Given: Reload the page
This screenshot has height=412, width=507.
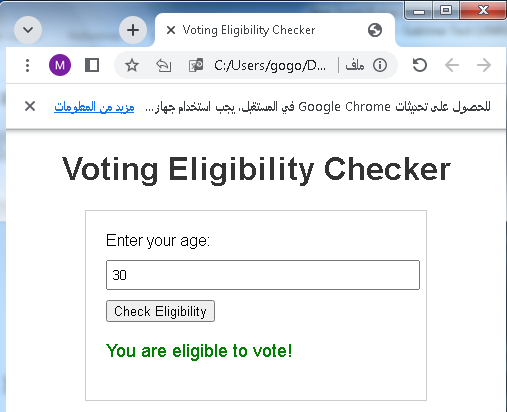Looking at the screenshot, I should point(419,65).
